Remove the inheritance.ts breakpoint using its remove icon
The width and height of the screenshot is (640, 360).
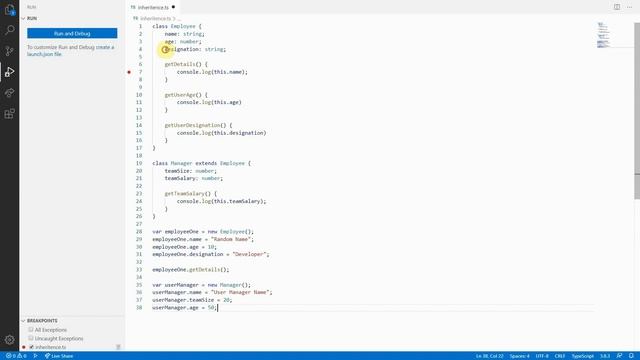pos(118,347)
